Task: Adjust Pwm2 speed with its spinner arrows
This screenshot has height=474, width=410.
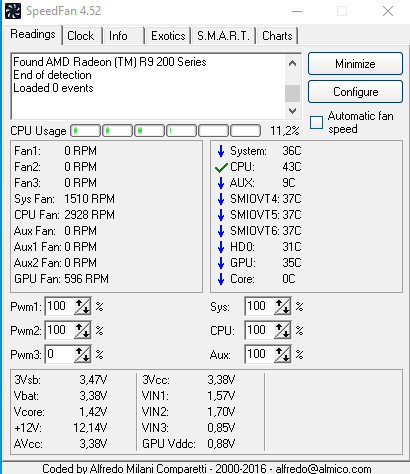Action: click(x=82, y=330)
